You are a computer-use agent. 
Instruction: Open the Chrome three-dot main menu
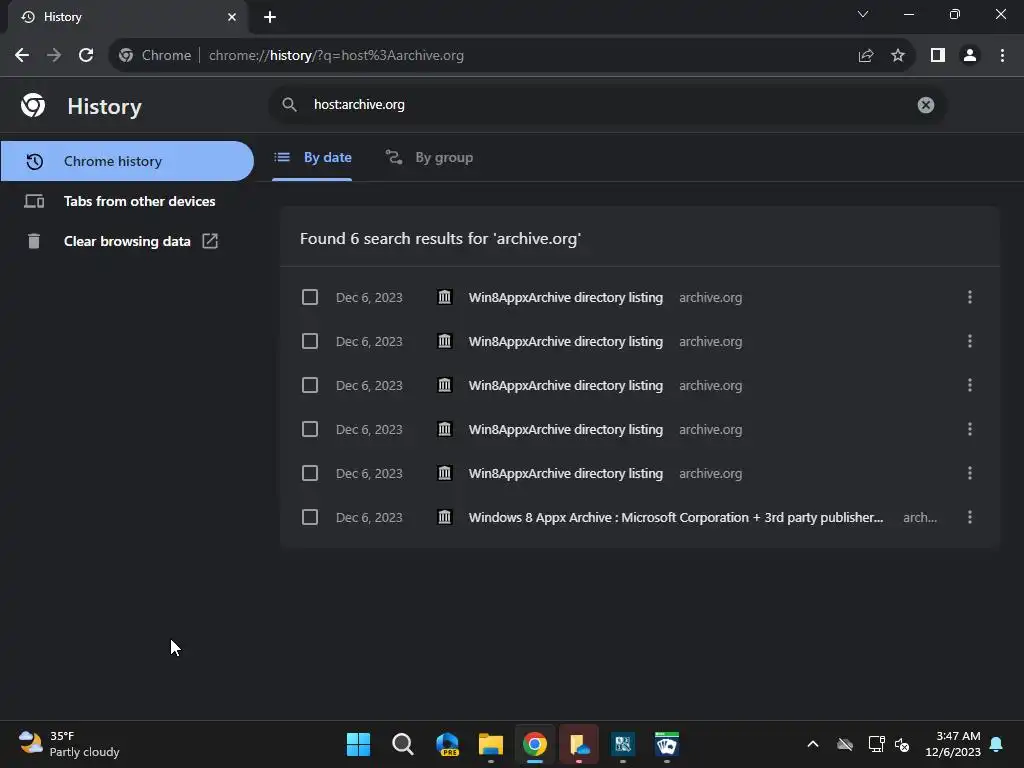click(x=1002, y=56)
